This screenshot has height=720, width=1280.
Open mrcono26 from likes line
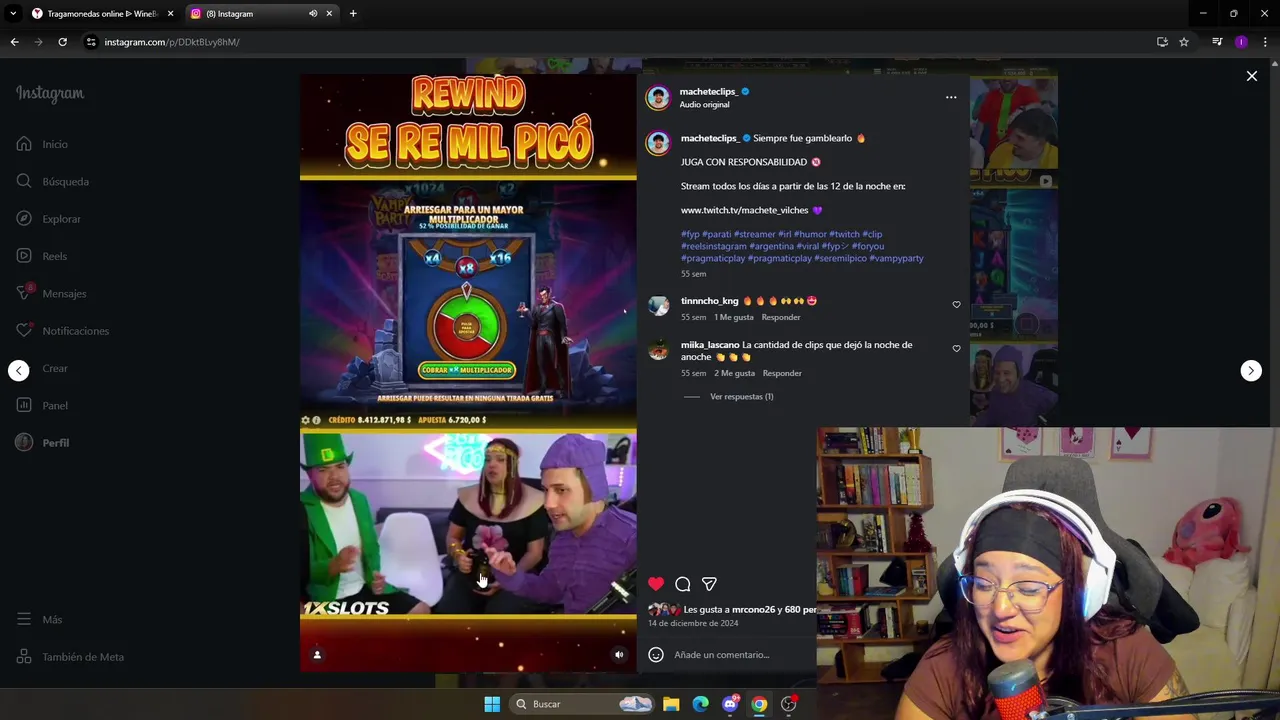pos(754,609)
